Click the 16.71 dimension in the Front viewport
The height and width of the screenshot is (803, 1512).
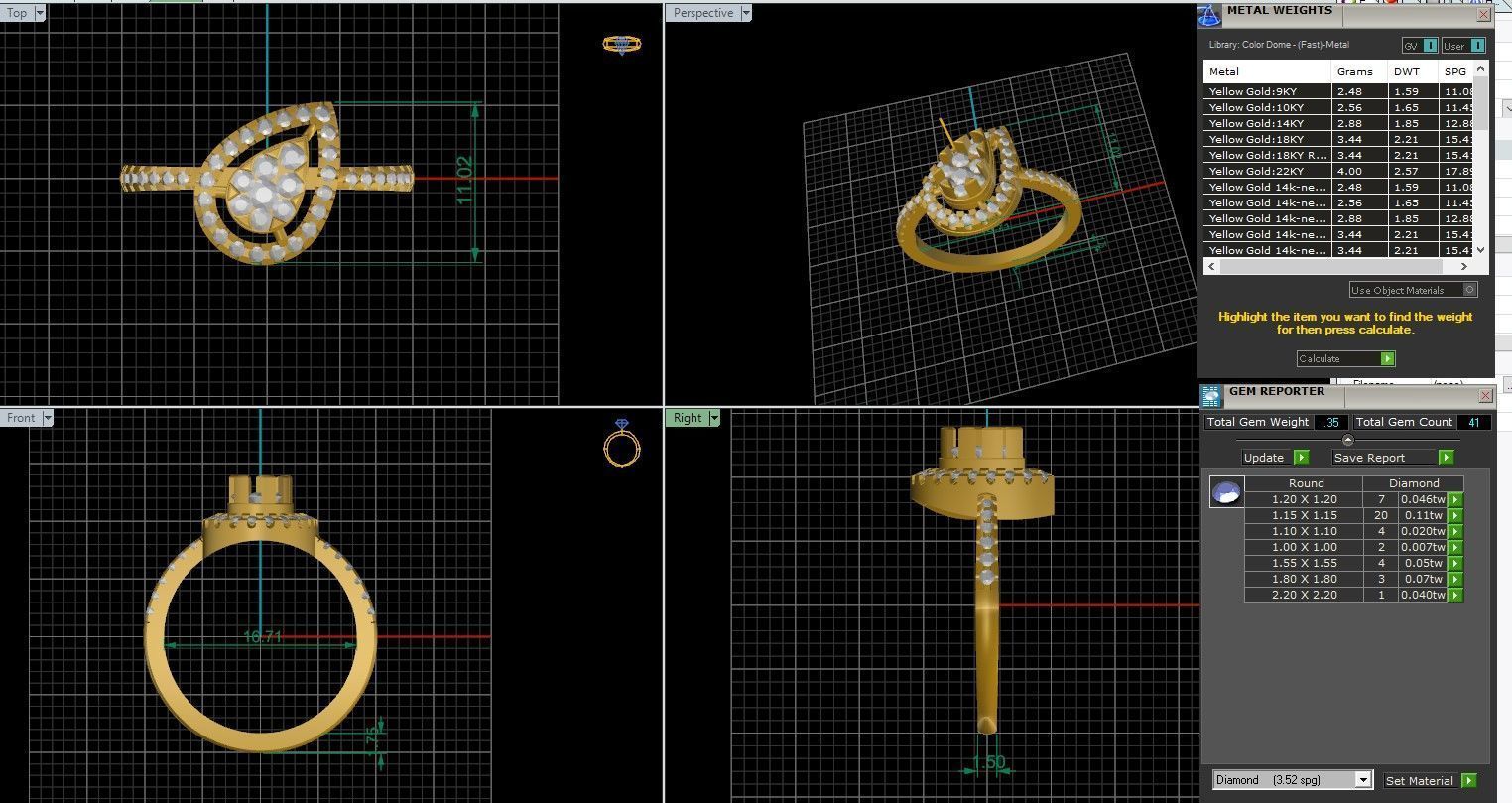coord(263,636)
